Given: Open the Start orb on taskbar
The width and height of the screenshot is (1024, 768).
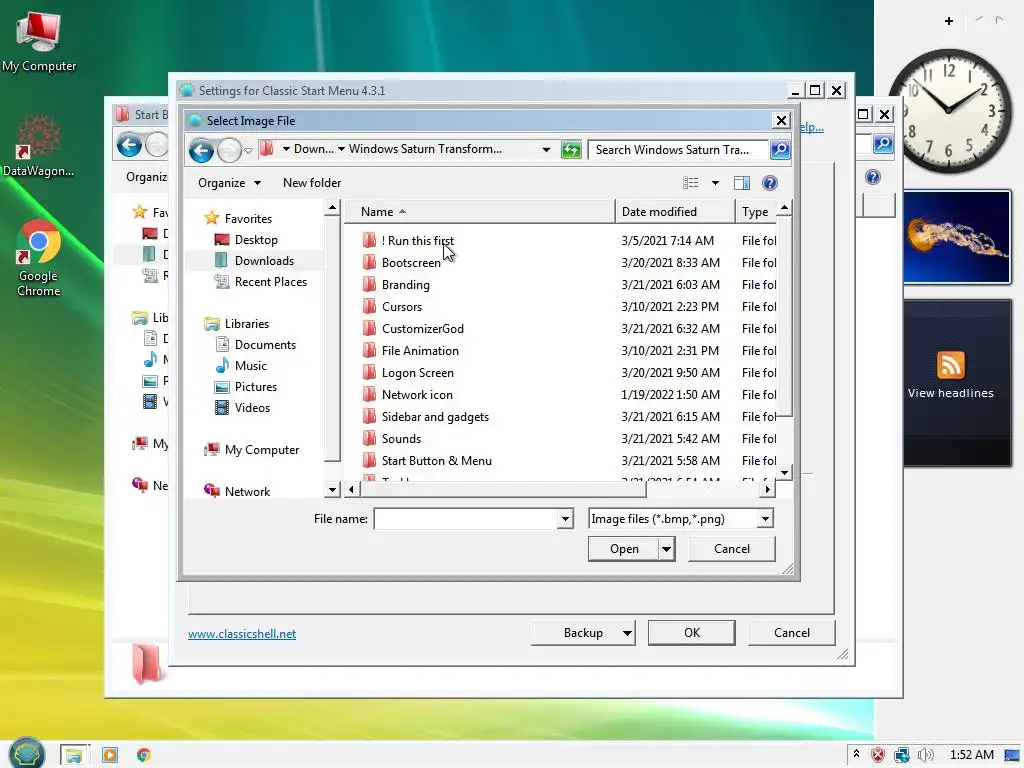Looking at the screenshot, I should [x=26, y=753].
